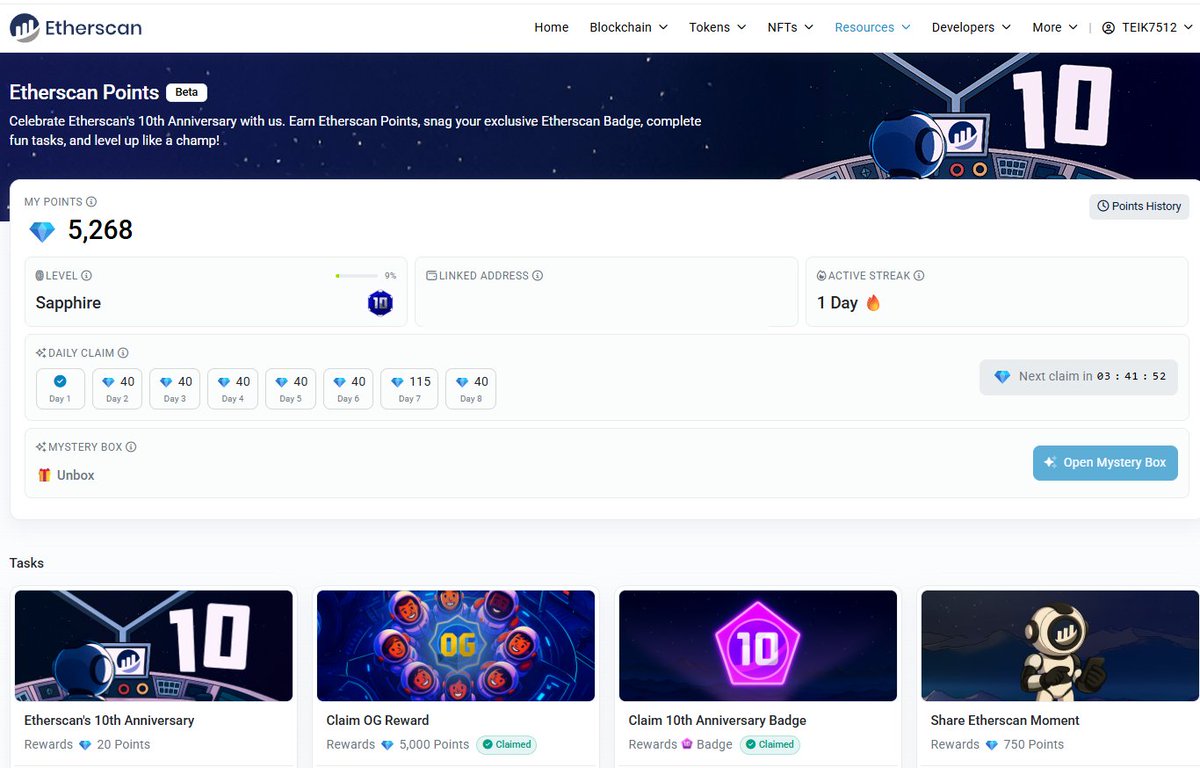1200x768 pixels.
Task: Expand the Blockchain dropdown menu
Action: pos(628,27)
